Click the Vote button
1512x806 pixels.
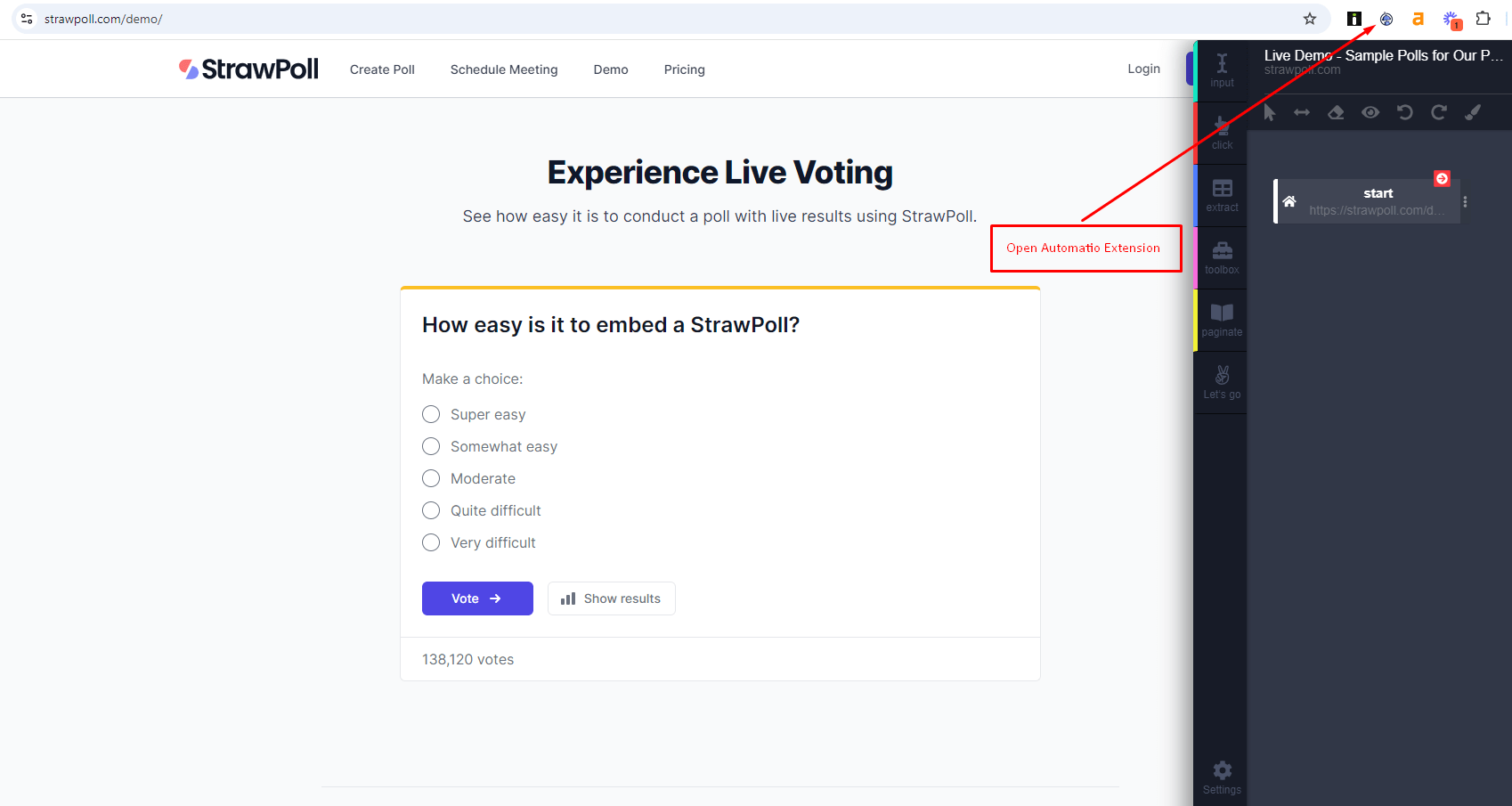477,598
